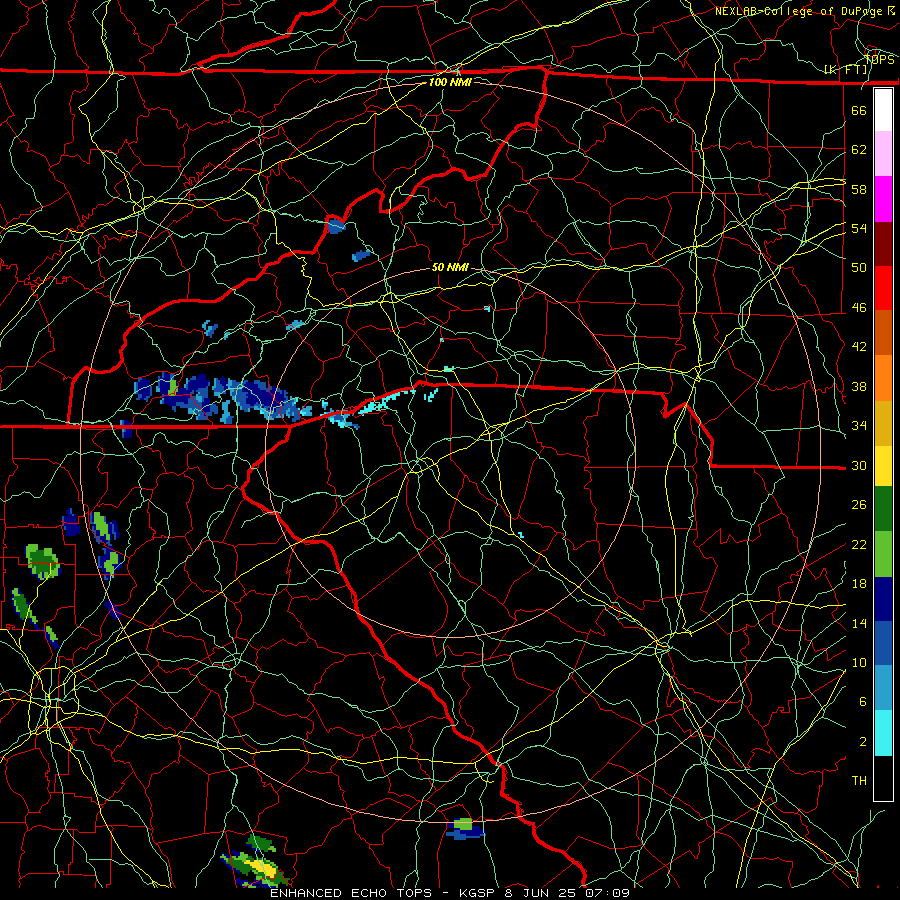Click the 100 NMI range ring label
This screenshot has width=900, height=900.
(450, 82)
